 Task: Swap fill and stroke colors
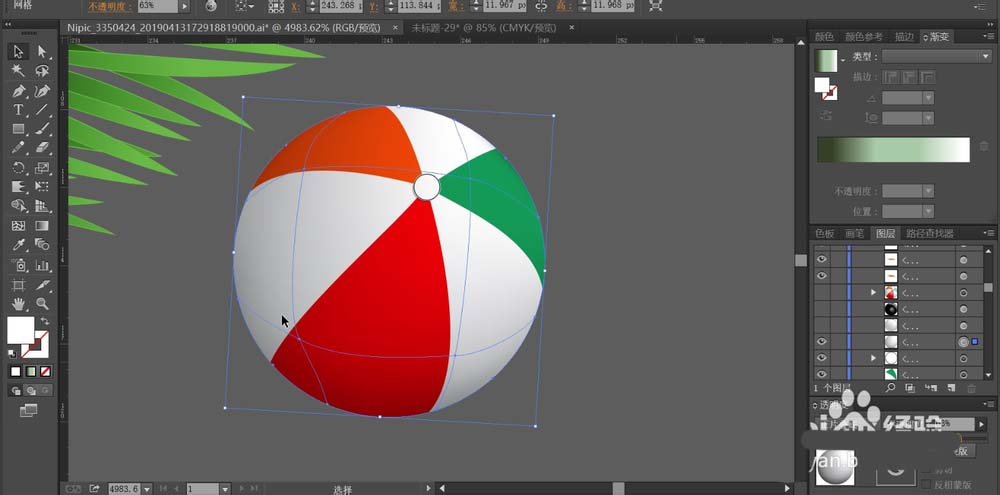pos(45,321)
